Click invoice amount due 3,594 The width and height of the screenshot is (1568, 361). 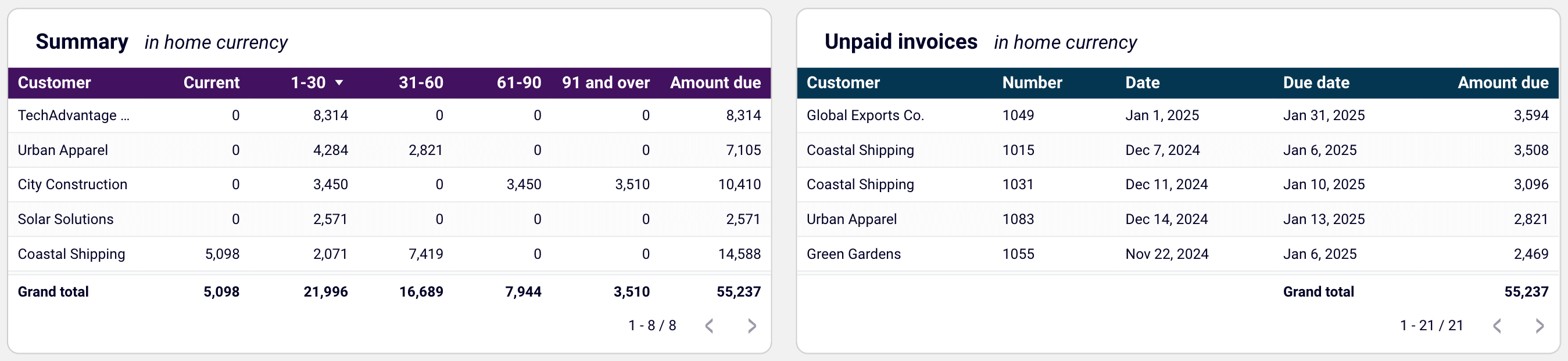(1531, 115)
